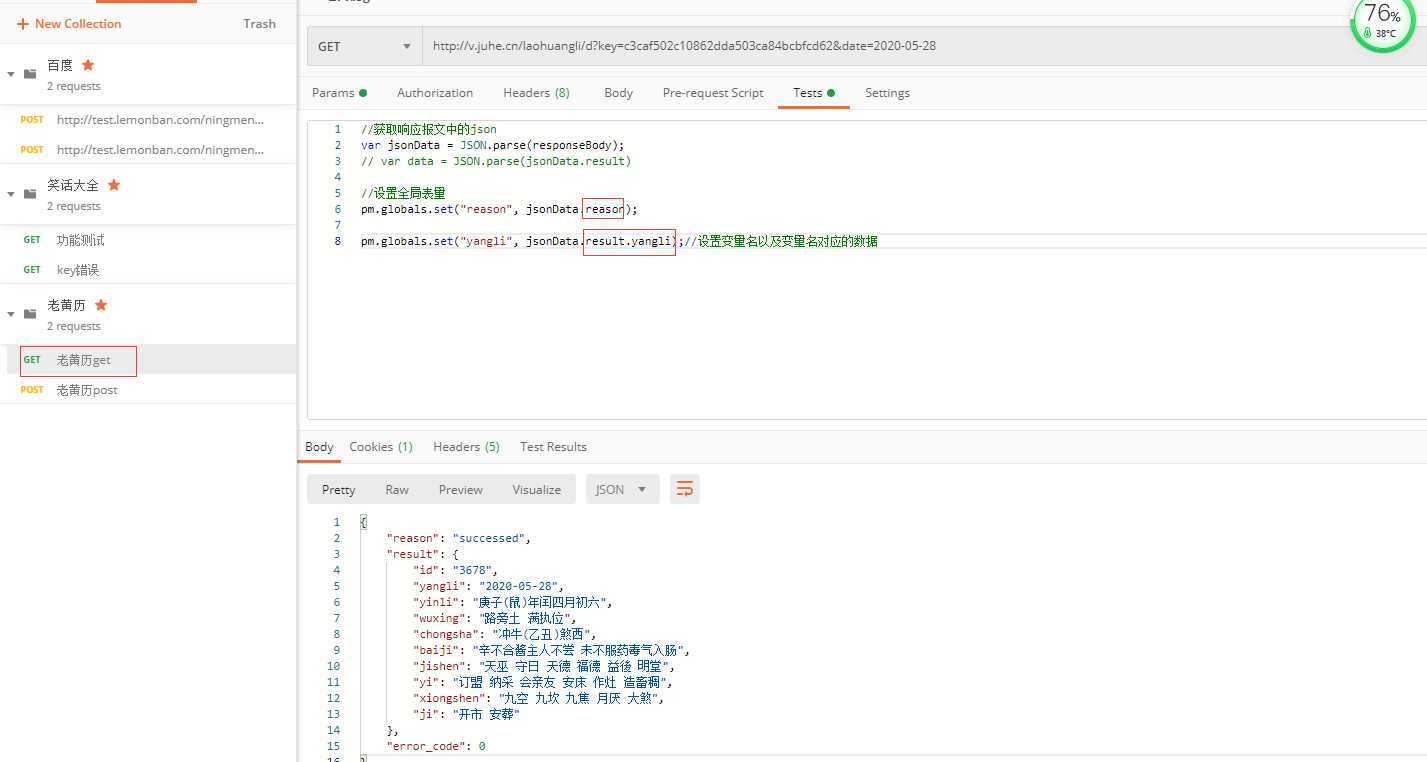Click the 笑话大全 folder icon

pos(30,194)
